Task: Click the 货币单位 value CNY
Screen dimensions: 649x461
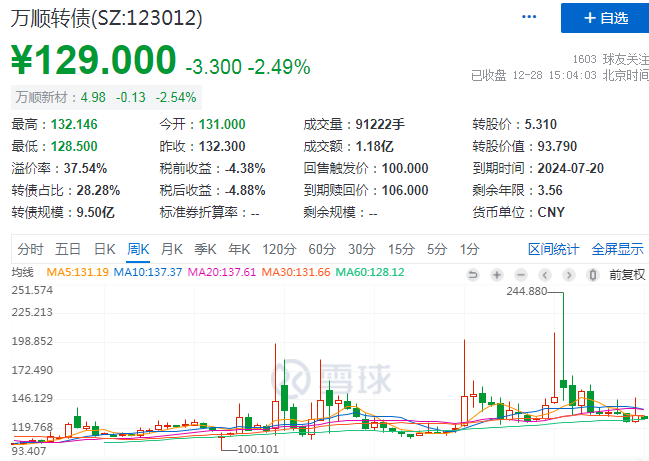Action: [x=551, y=212]
